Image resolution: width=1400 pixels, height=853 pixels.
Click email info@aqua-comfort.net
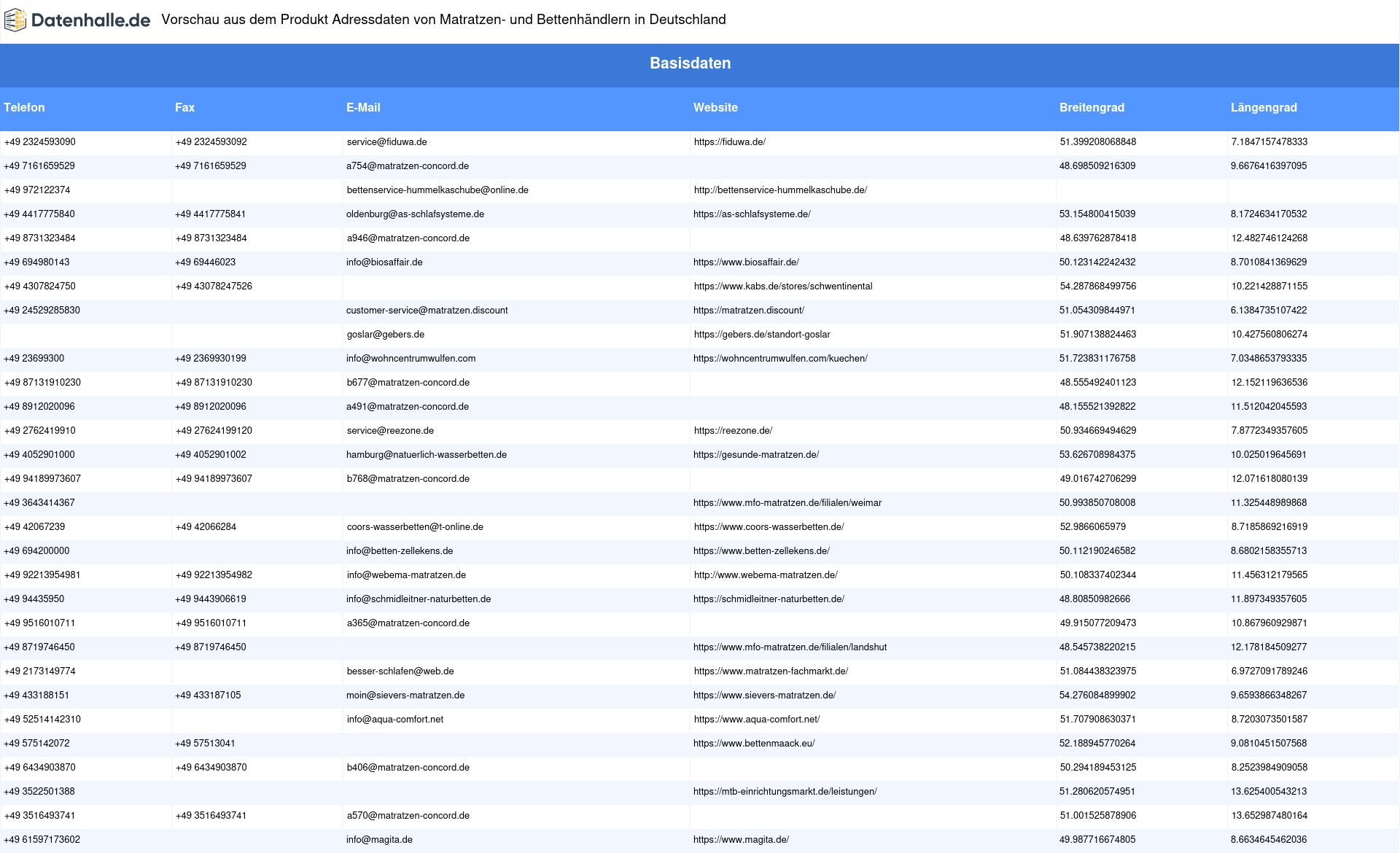tap(395, 720)
